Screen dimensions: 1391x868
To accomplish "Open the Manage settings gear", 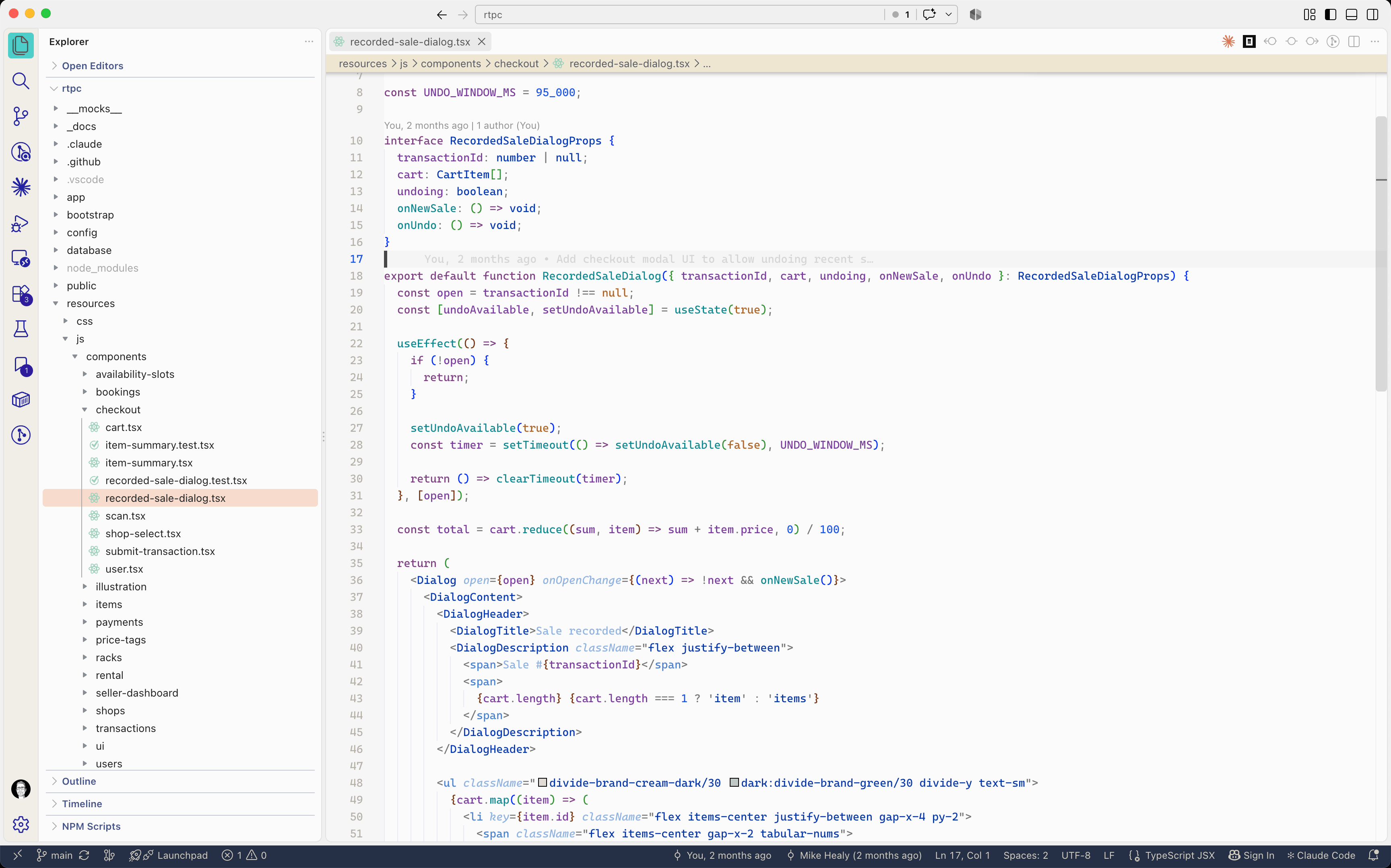I will pyautogui.click(x=21, y=825).
